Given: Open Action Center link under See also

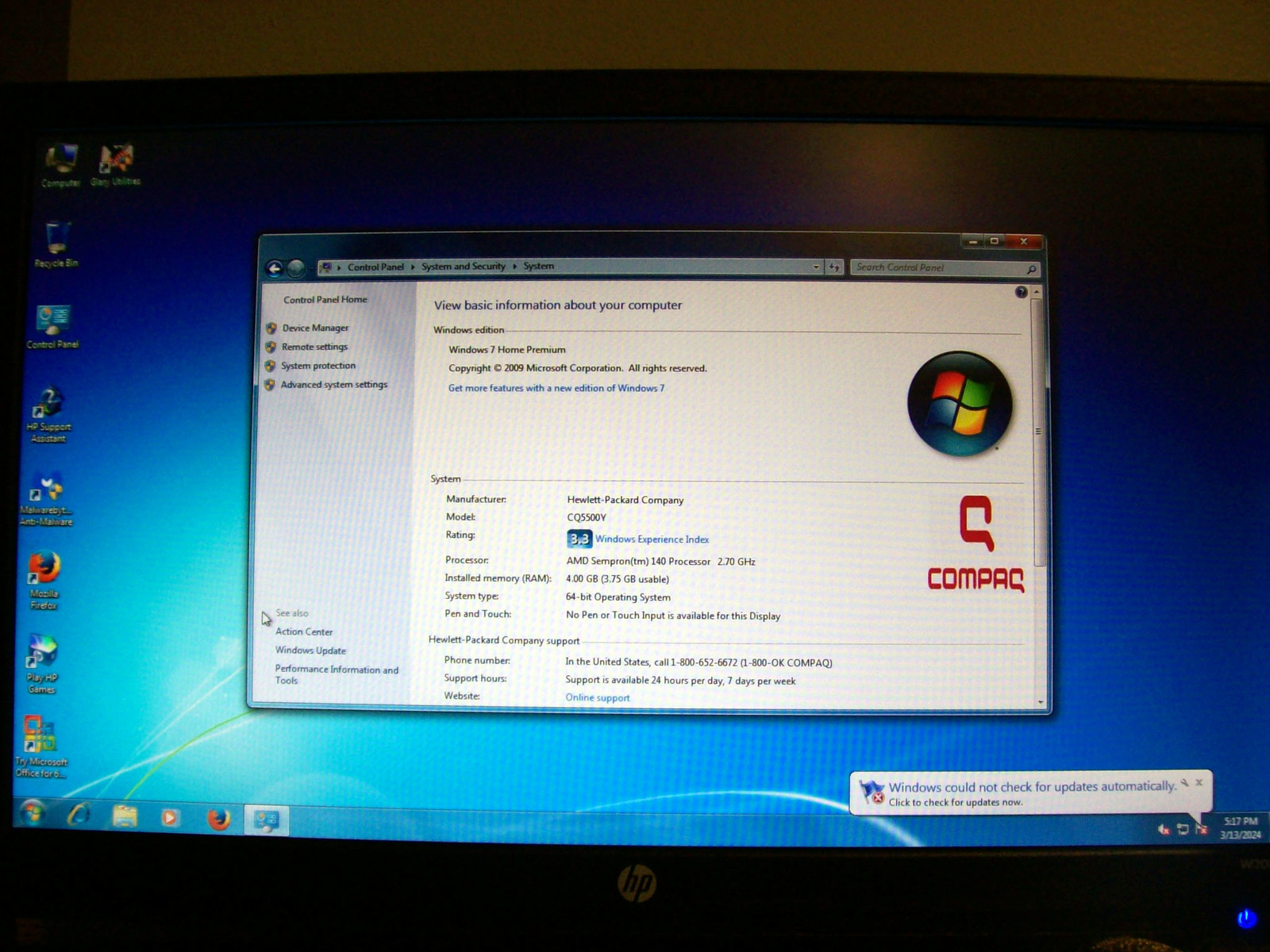Looking at the screenshot, I should click(x=304, y=631).
